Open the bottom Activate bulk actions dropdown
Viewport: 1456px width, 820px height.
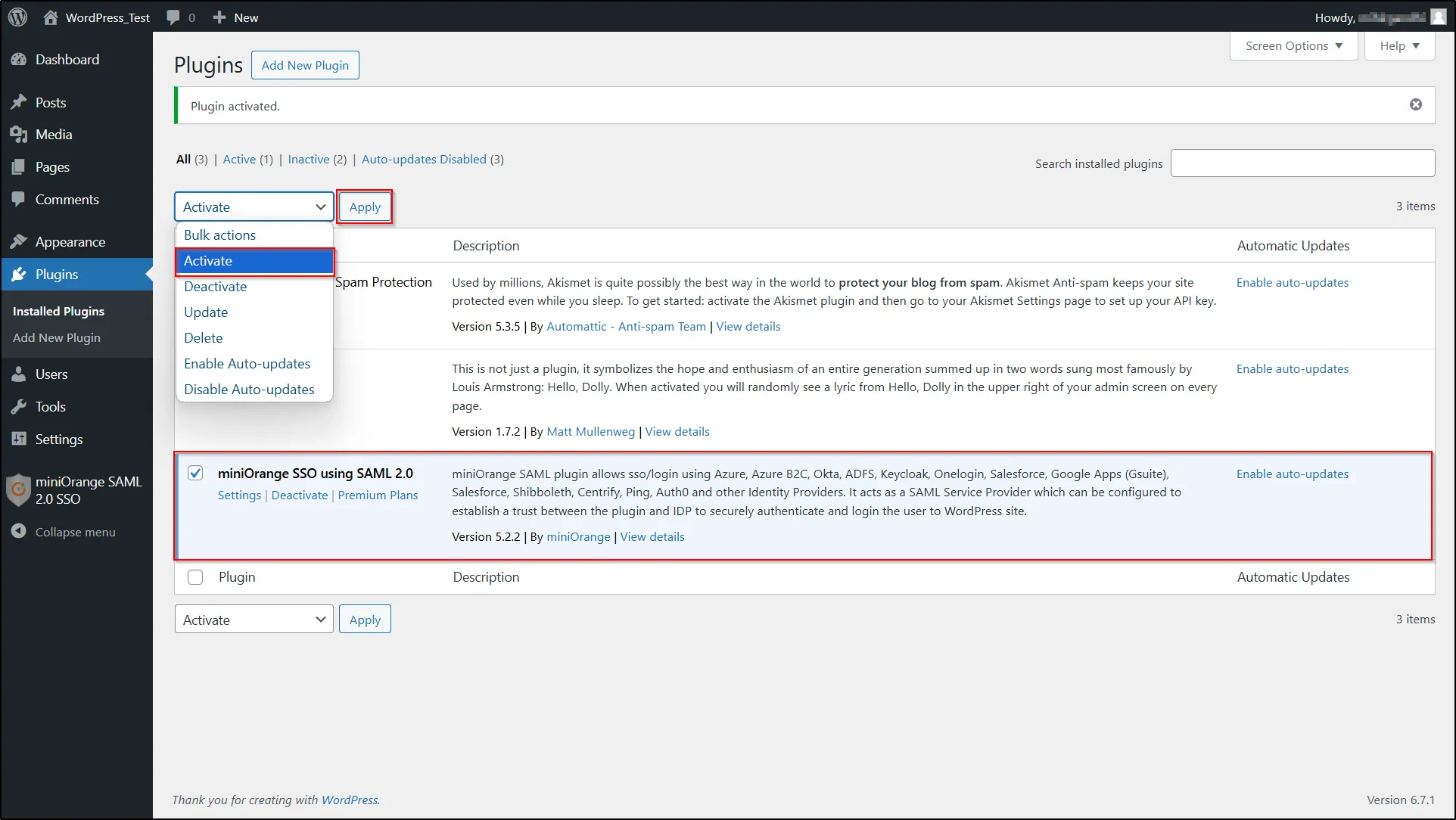[254, 619]
